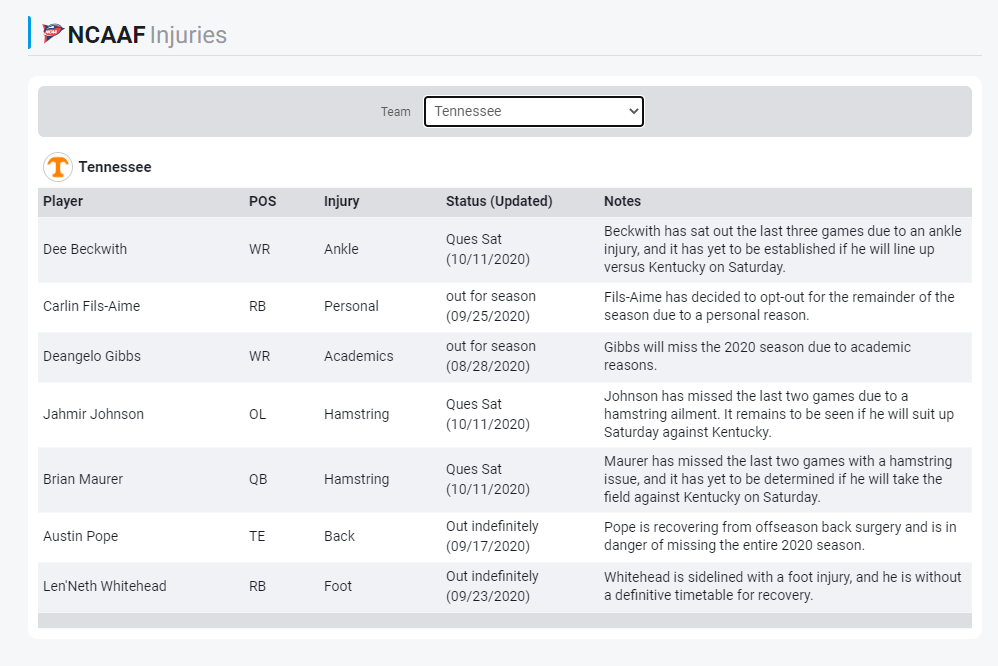Screen dimensions: 998x666
Task: Click the Player column header
Action: click(x=63, y=201)
